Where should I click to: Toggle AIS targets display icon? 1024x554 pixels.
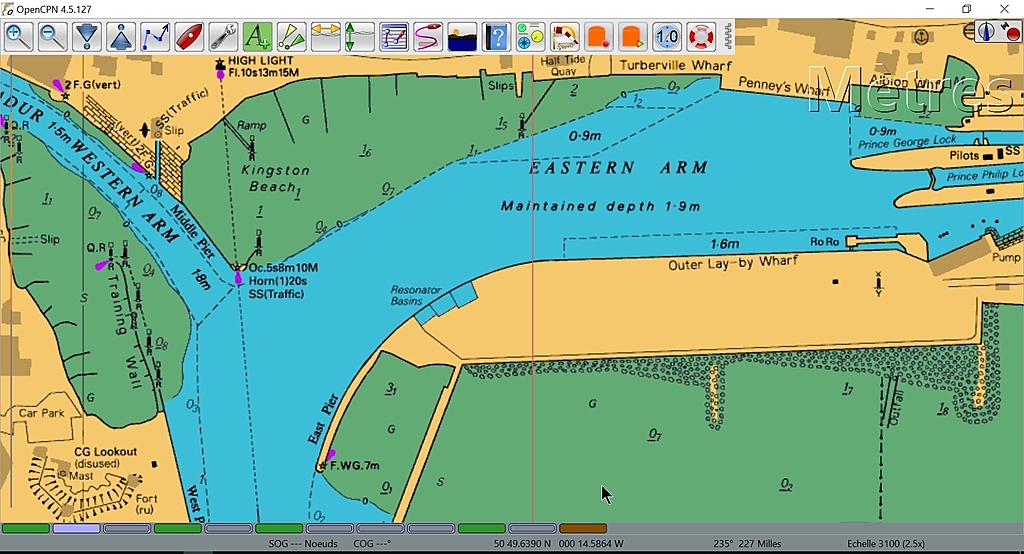(291, 37)
